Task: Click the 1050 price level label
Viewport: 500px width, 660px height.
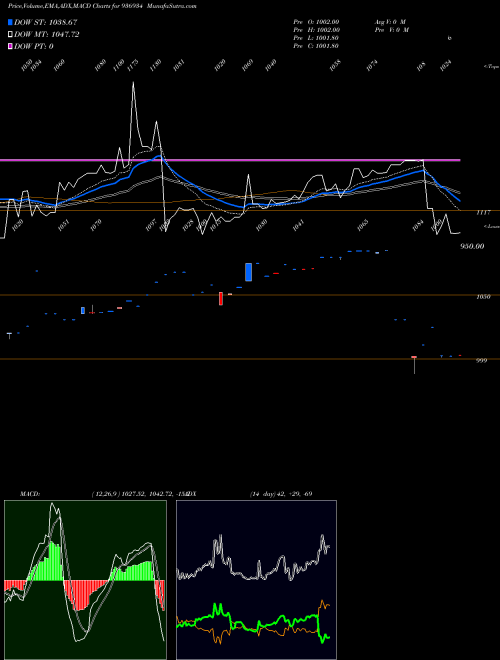Action: click(483, 297)
